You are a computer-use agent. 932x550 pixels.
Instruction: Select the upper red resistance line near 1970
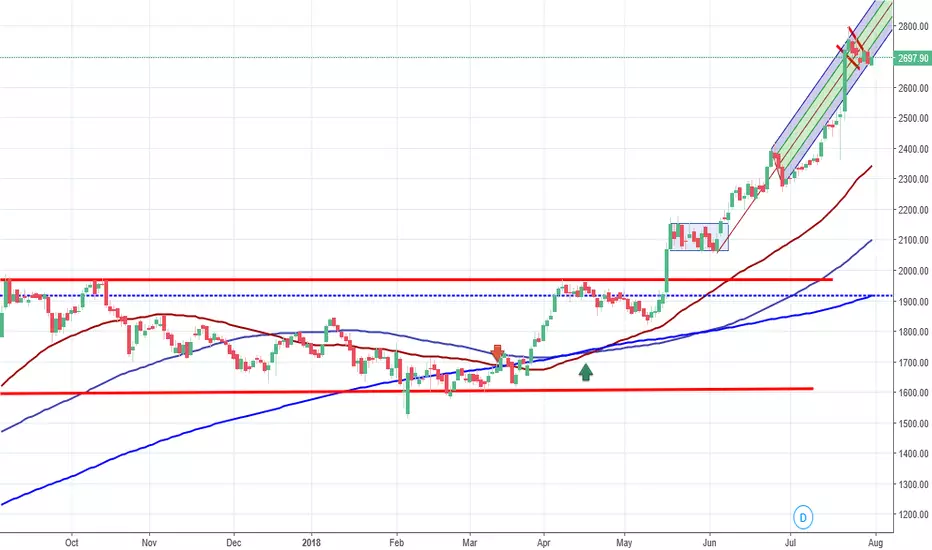(416, 279)
